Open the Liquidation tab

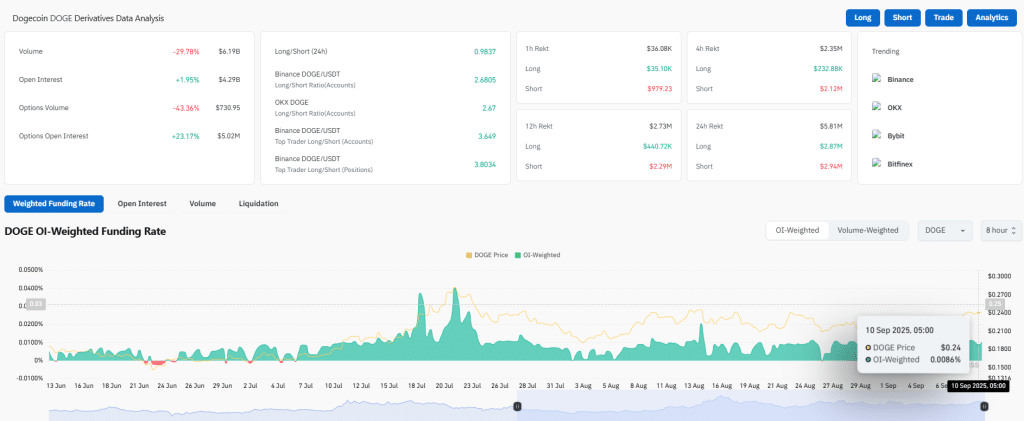tap(258, 204)
